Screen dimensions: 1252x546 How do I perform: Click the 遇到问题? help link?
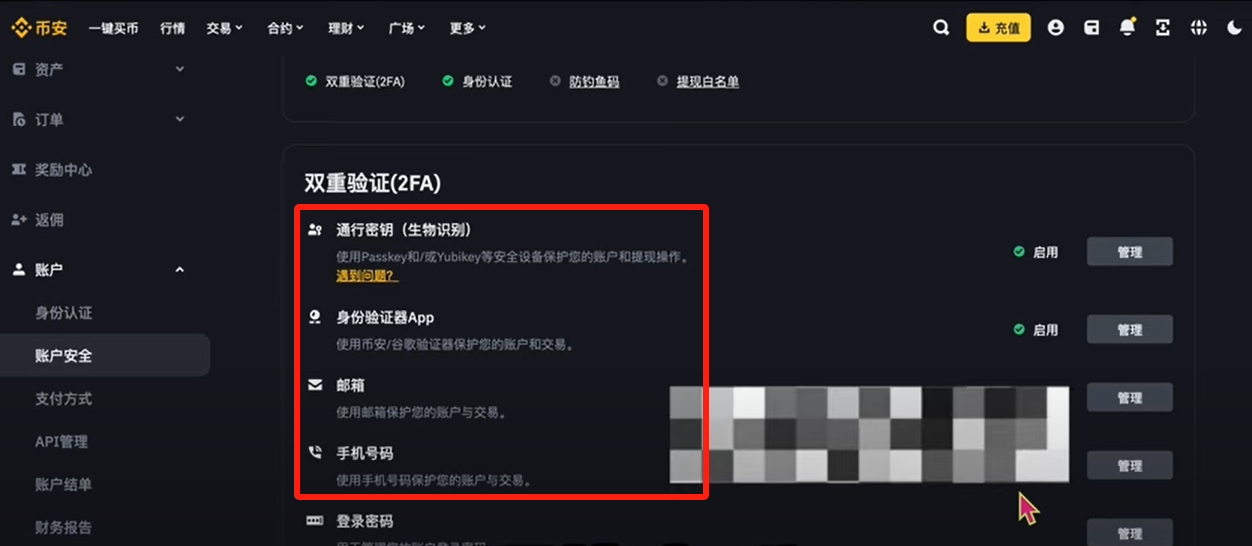367,275
